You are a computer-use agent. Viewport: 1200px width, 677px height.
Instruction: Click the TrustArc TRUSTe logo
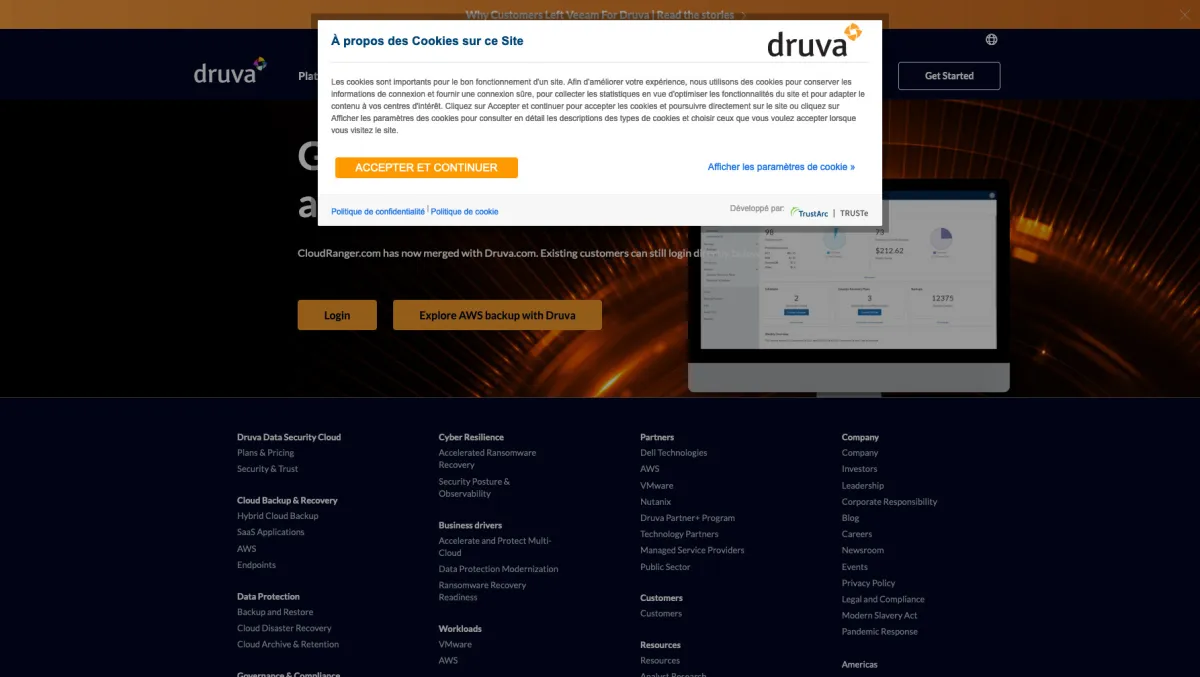pyautogui.click(x=829, y=213)
